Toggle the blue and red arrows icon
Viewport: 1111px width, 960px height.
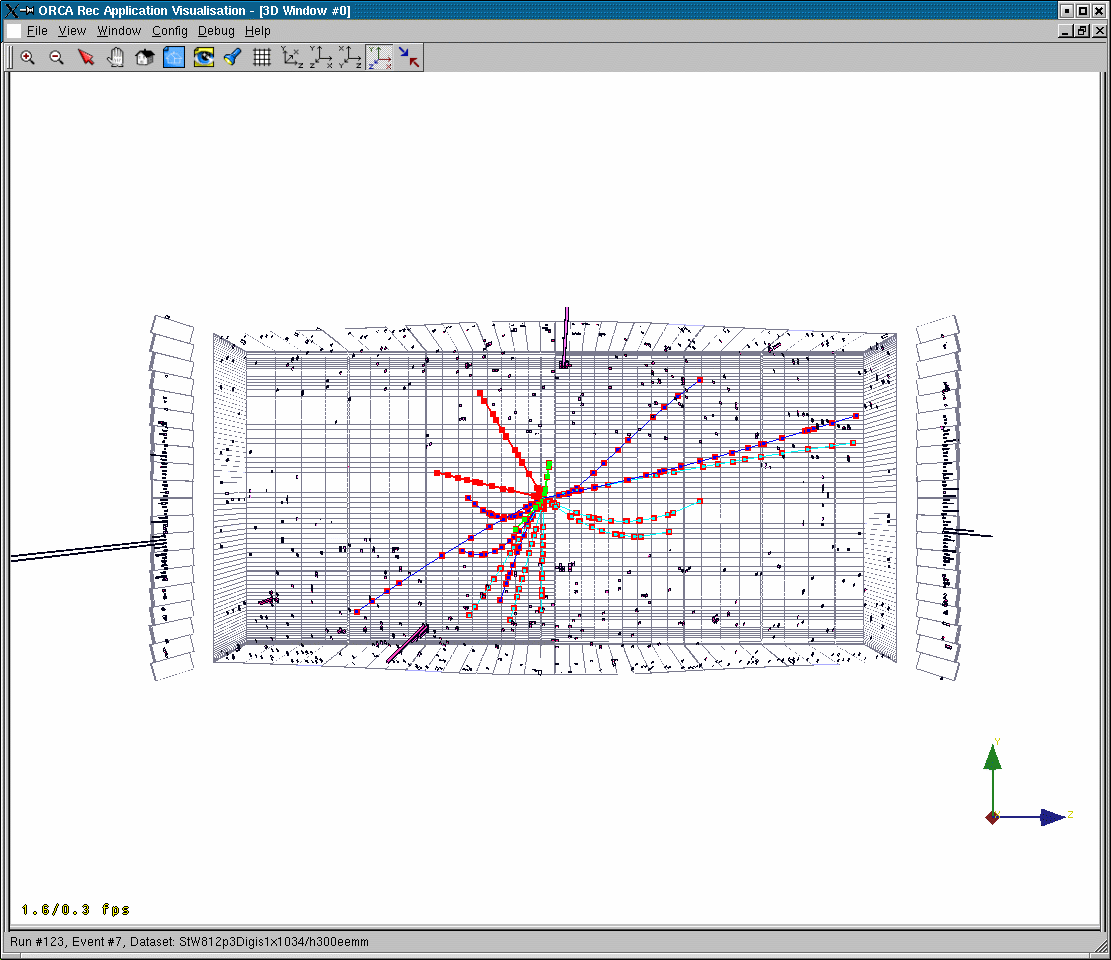coord(409,57)
